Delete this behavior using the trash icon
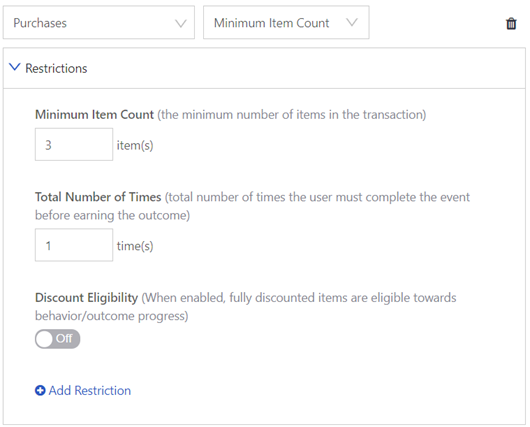530x427 pixels. [x=511, y=24]
